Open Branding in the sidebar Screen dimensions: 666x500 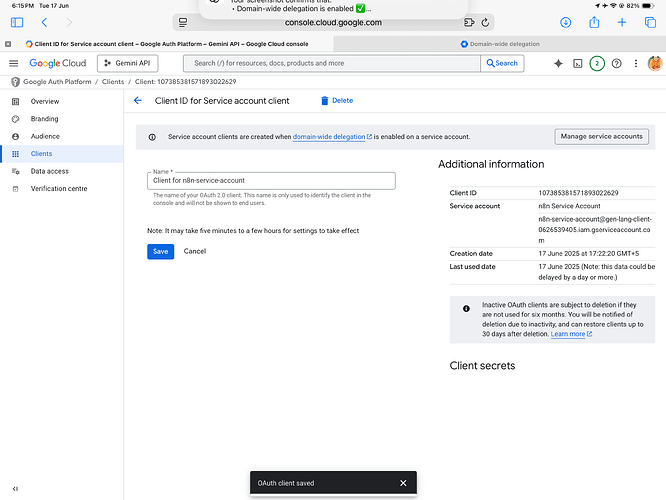(x=62, y=119)
